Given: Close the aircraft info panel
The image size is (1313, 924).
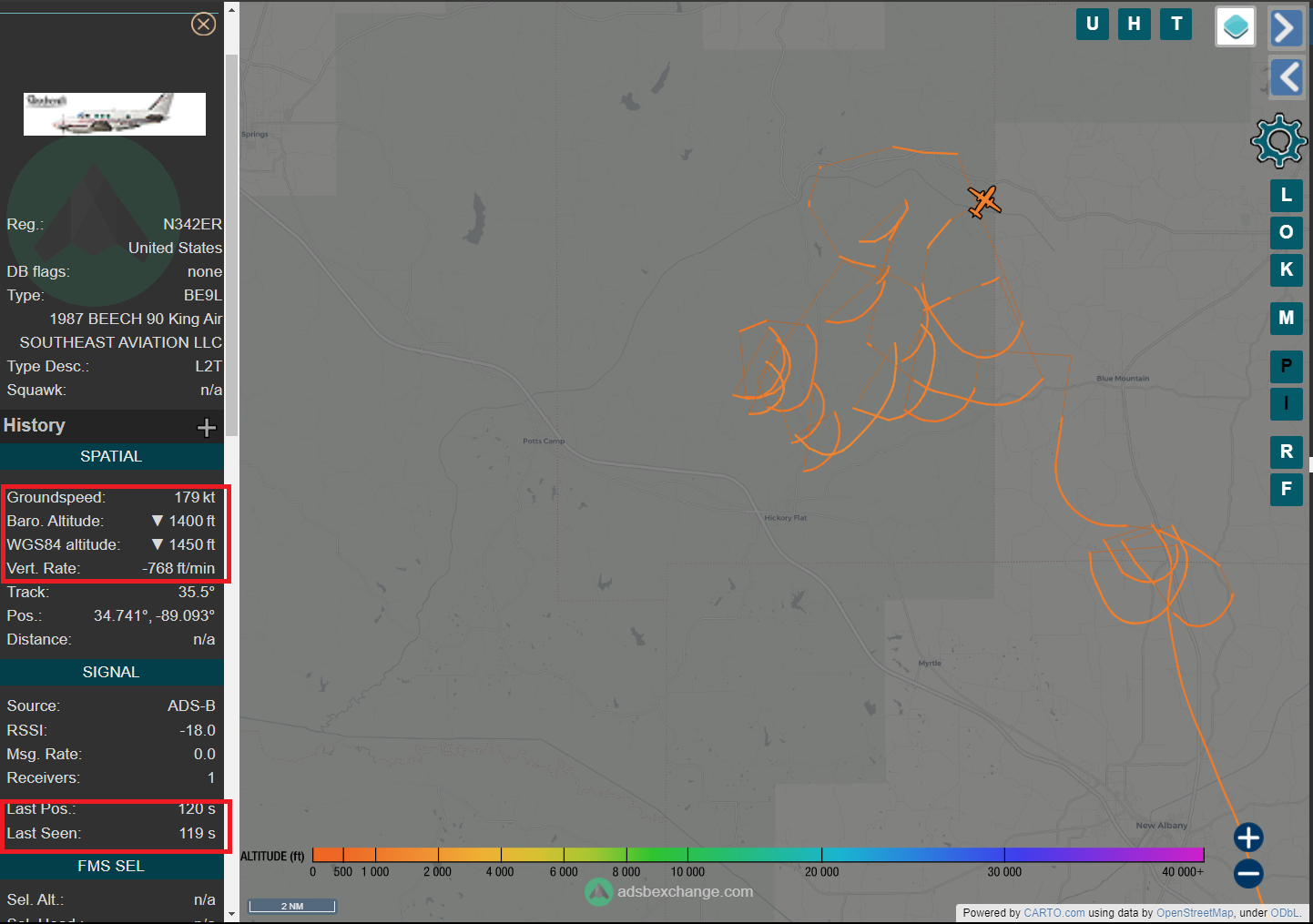Looking at the screenshot, I should (x=203, y=24).
